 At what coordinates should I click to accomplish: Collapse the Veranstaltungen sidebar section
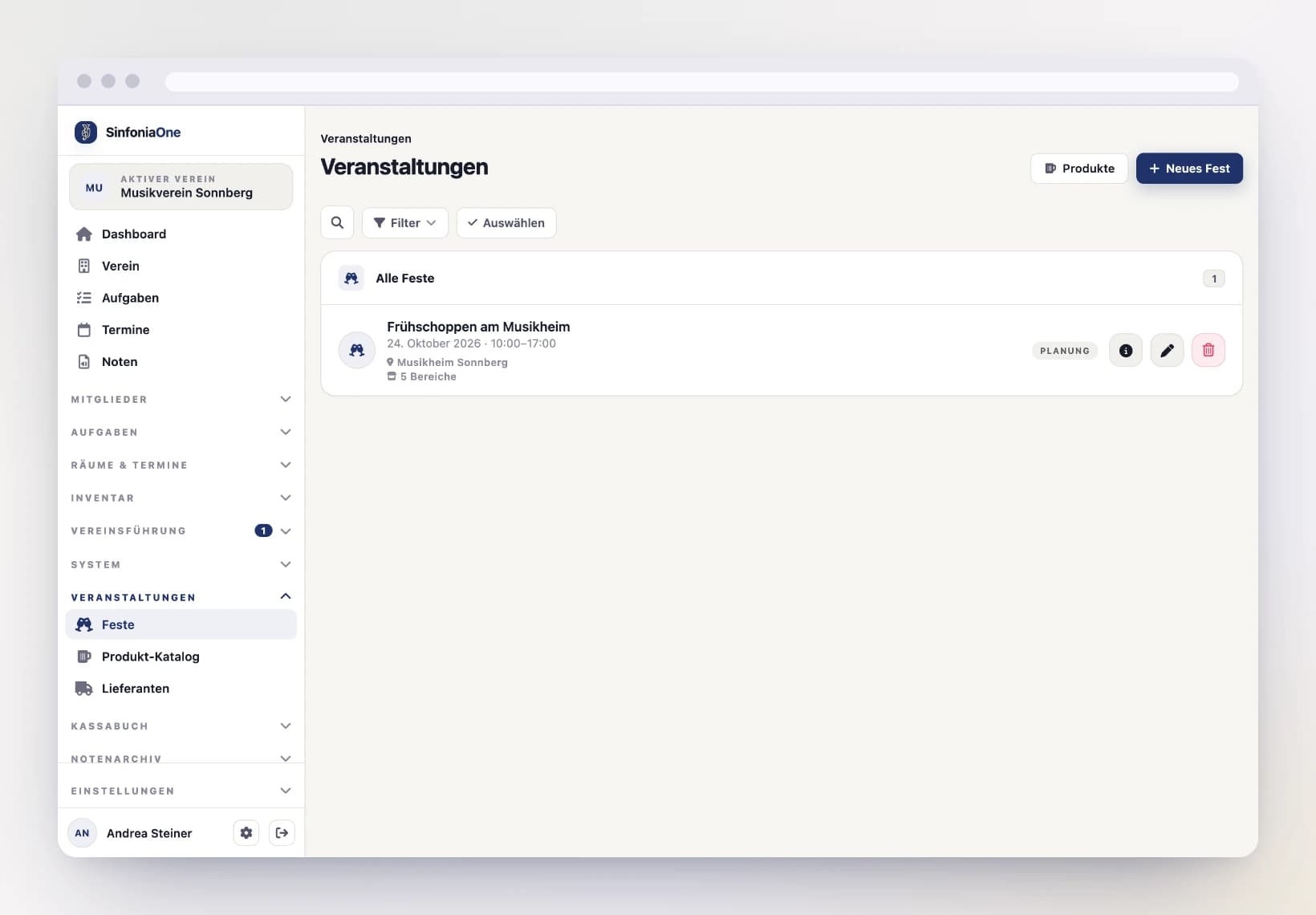[x=181, y=597]
